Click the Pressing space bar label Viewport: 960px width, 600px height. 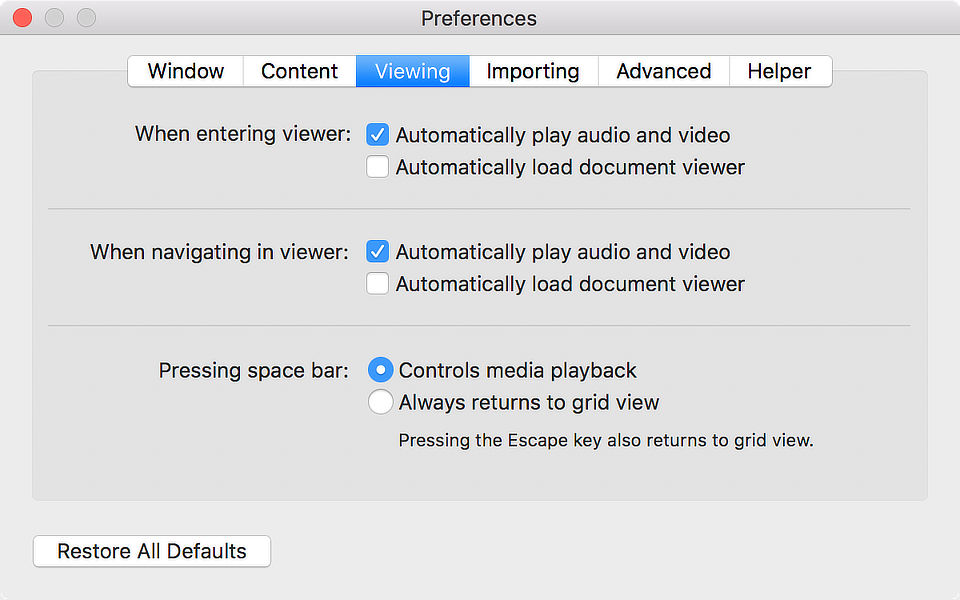coord(252,369)
